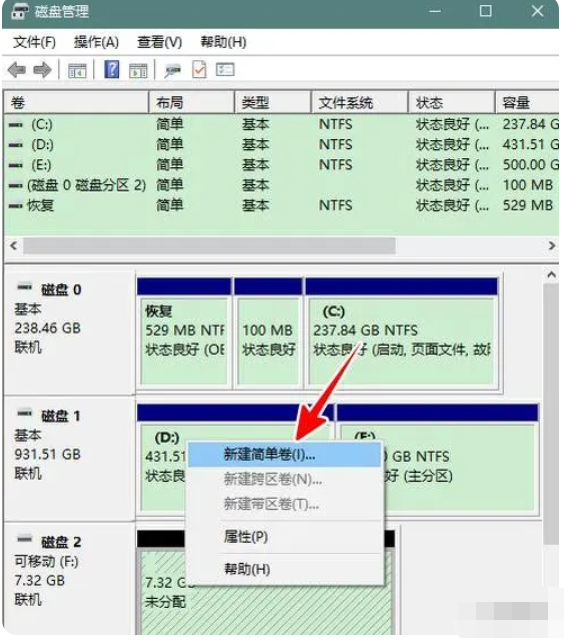The height and width of the screenshot is (640, 564).
Task: Open the 操作(A) menu
Action: click(x=96, y=42)
